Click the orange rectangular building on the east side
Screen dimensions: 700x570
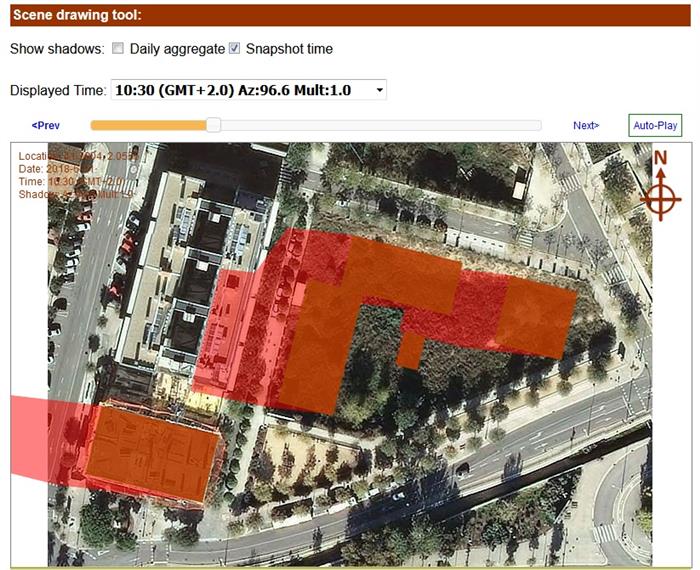click(x=538, y=315)
